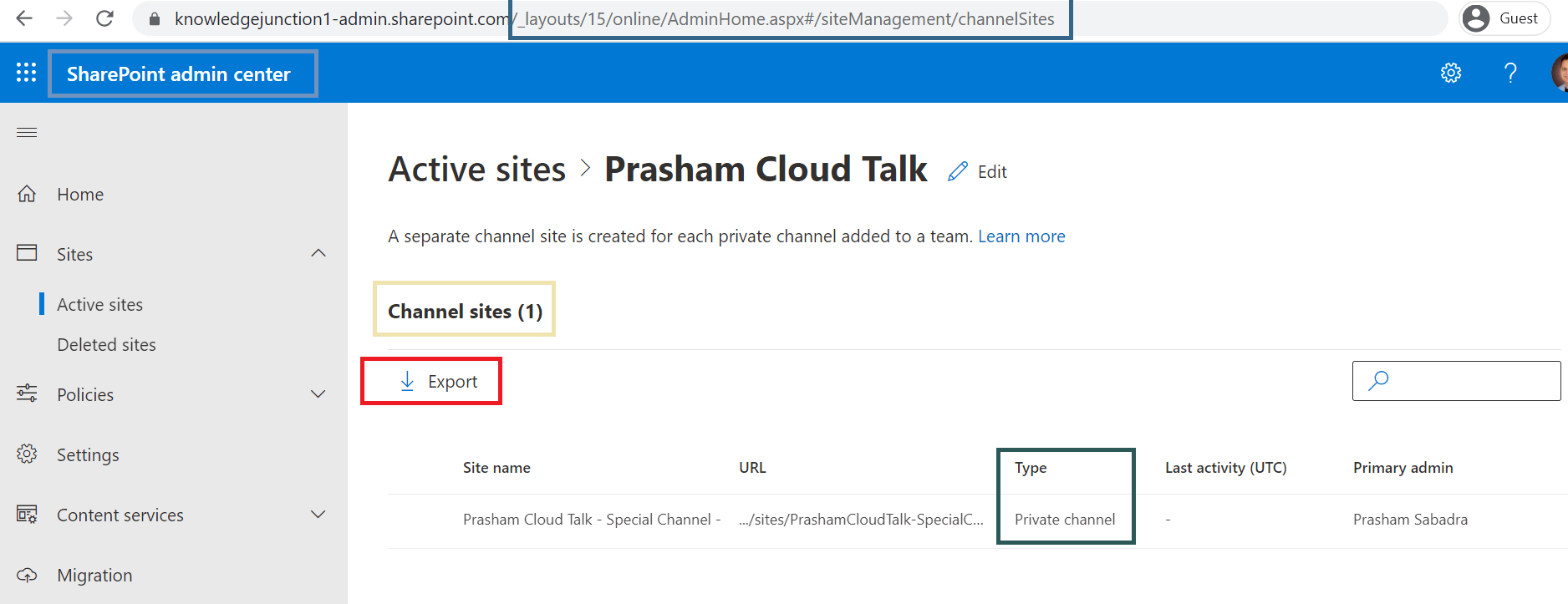Open Home in the sidebar
This screenshot has height=604, width=1568.
(80, 194)
